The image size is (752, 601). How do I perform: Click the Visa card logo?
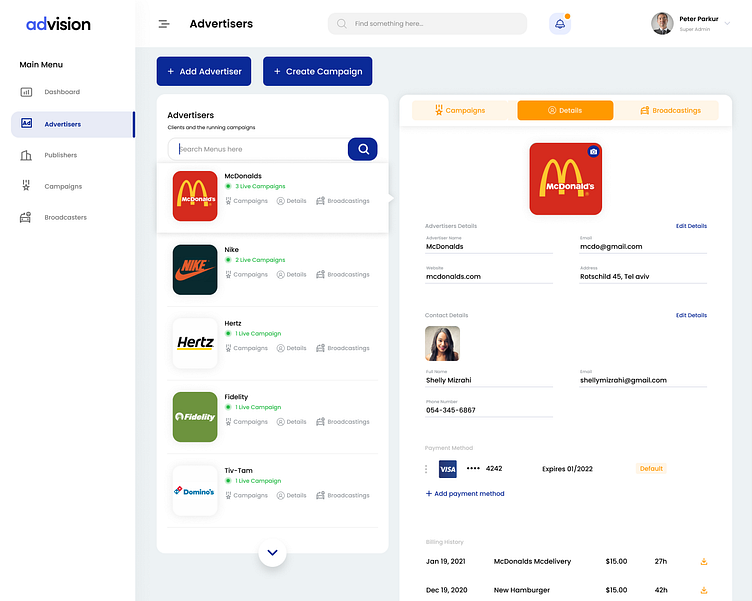pyautogui.click(x=447, y=469)
